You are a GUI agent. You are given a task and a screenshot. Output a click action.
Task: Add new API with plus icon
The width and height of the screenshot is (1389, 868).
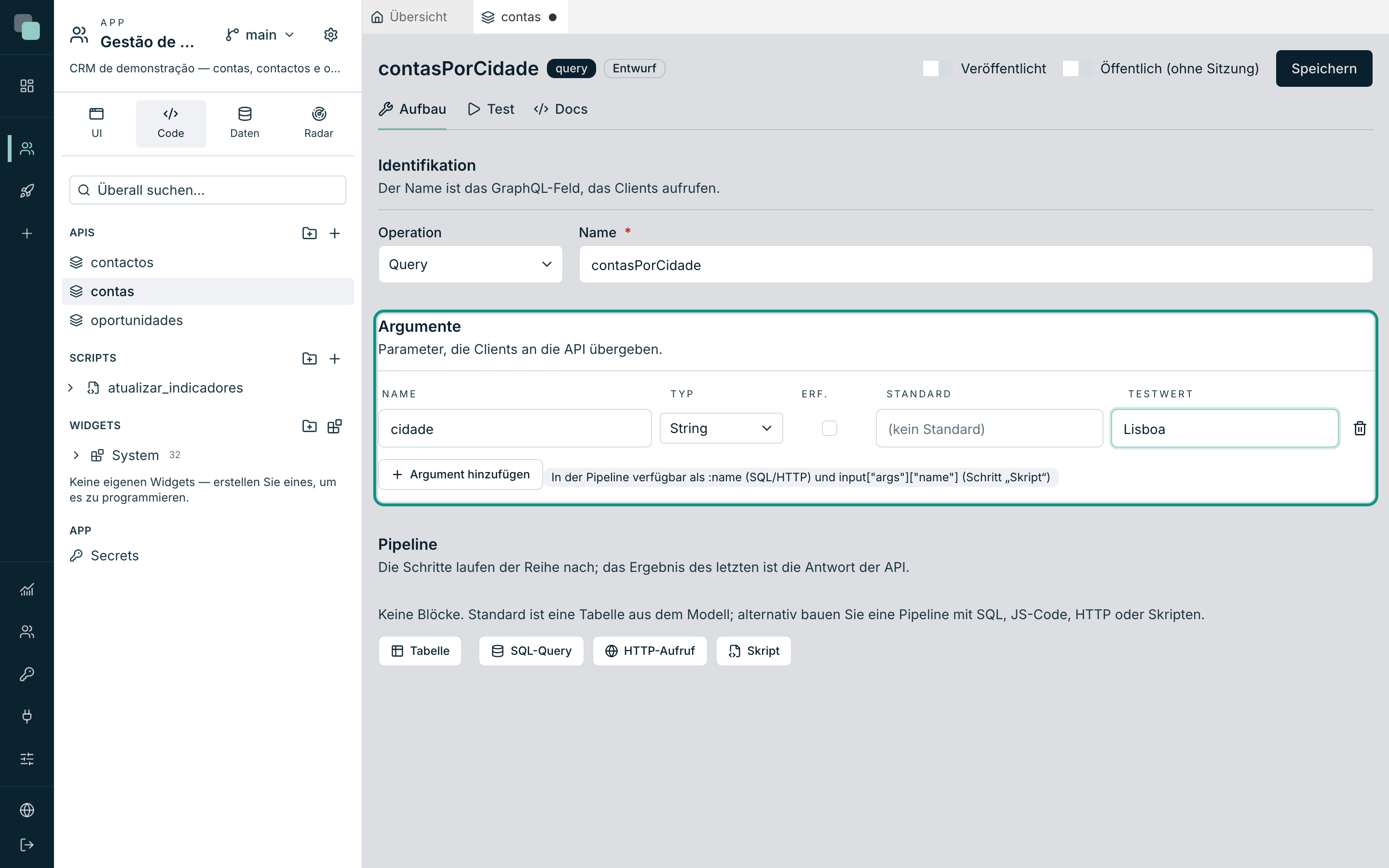[335, 233]
